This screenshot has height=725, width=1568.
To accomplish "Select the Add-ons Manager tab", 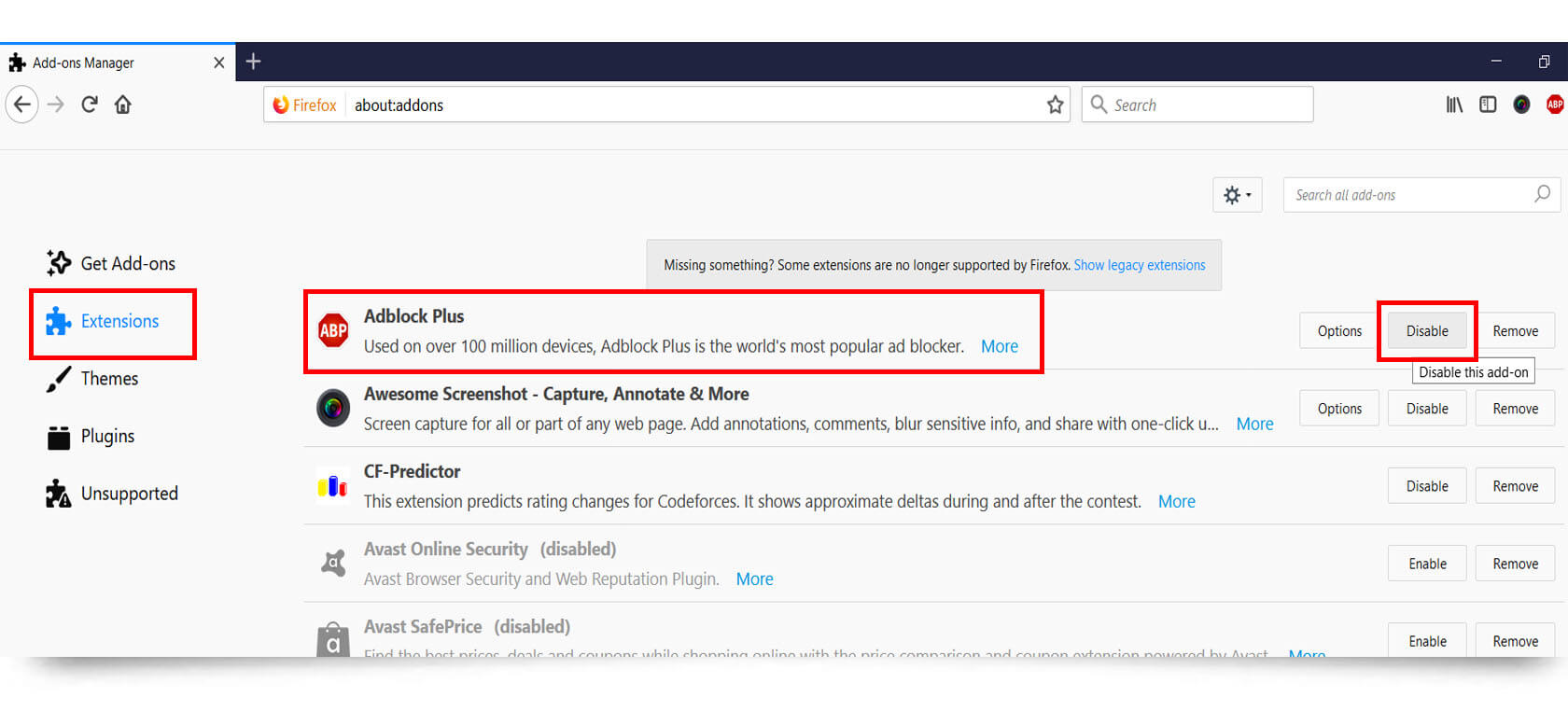I will (118, 63).
